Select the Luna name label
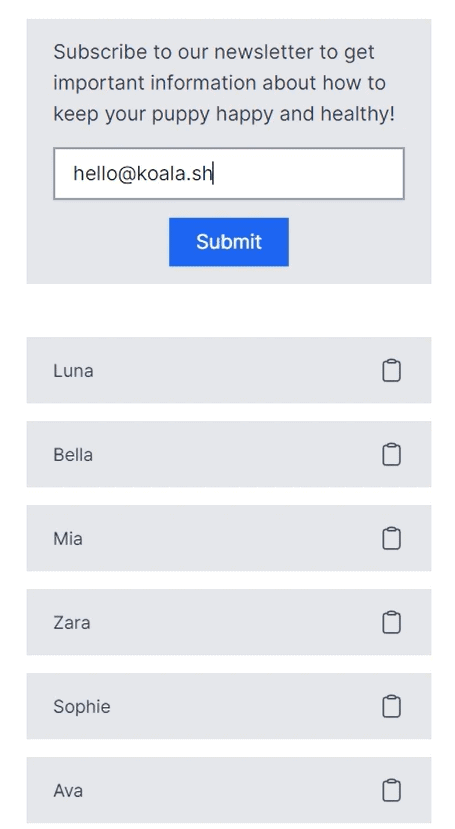Viewport: 455px width, 829px height. [73, 371]
